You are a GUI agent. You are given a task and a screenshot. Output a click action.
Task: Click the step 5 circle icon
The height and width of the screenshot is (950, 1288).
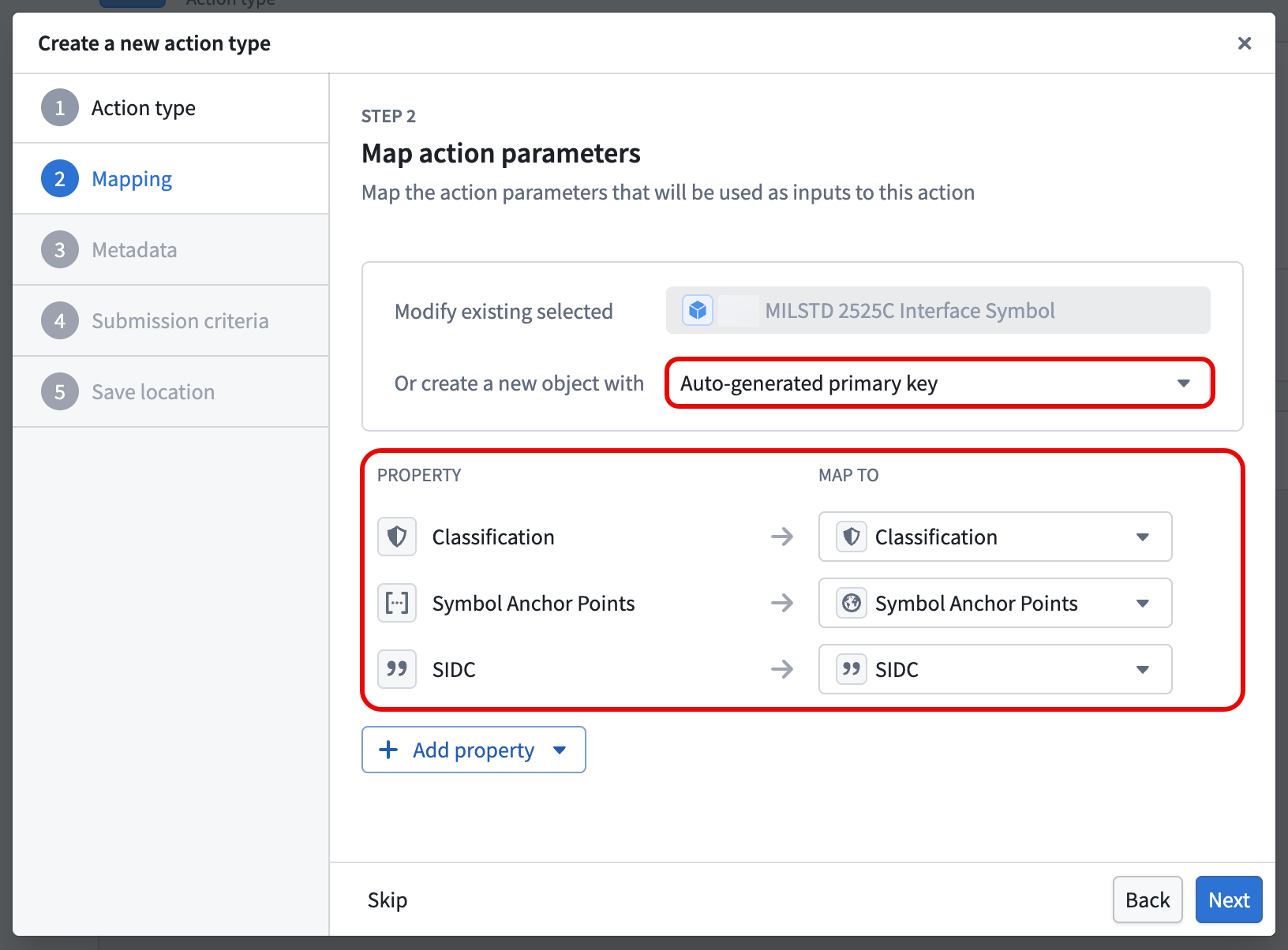click(60, 392)
